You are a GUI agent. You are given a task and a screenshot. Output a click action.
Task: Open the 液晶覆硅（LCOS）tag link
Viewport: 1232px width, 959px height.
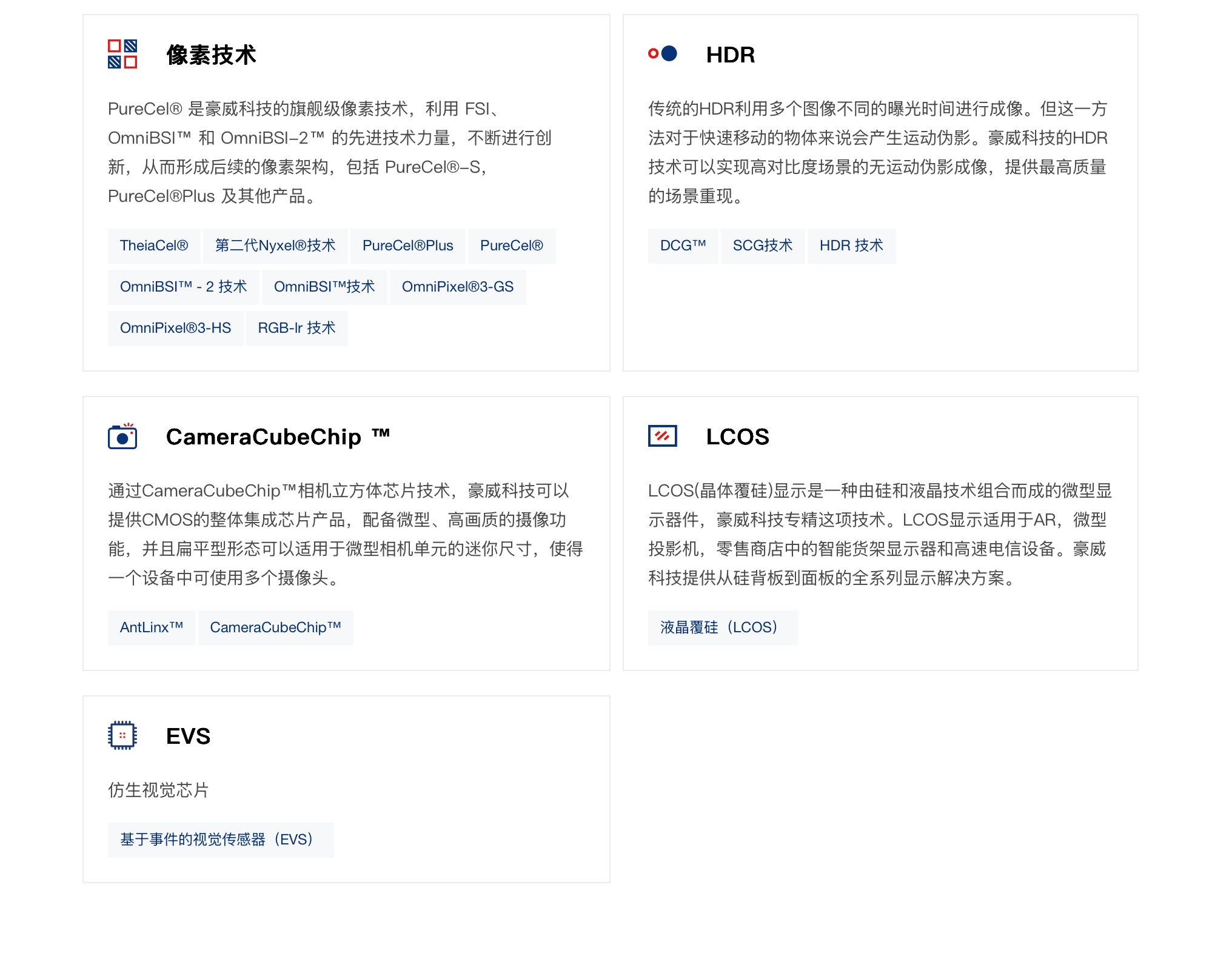(x=723, y=627)
